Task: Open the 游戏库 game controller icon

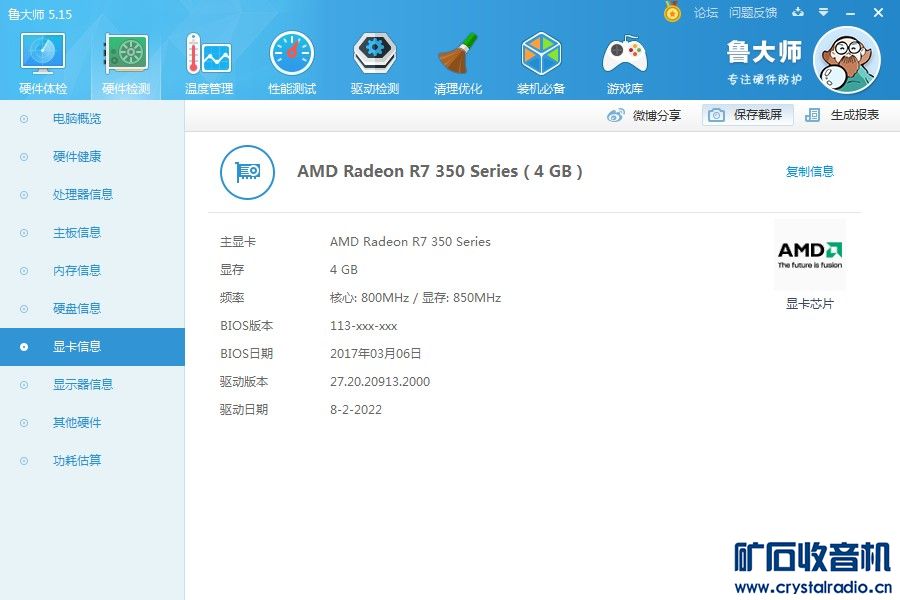Action: pyautogui.click(x=625, y=53)
